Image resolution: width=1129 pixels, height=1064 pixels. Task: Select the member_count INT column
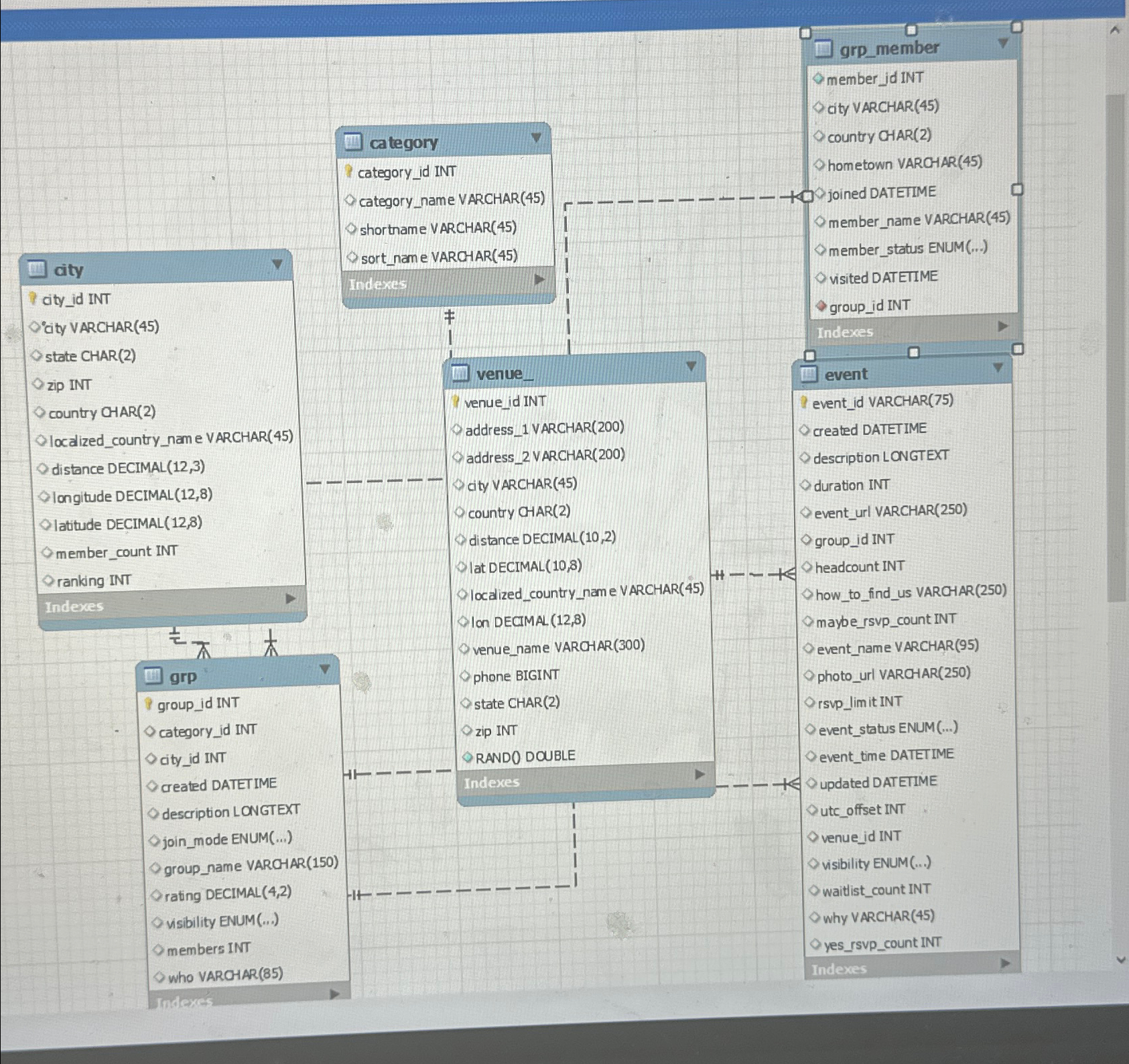point(117,551)
